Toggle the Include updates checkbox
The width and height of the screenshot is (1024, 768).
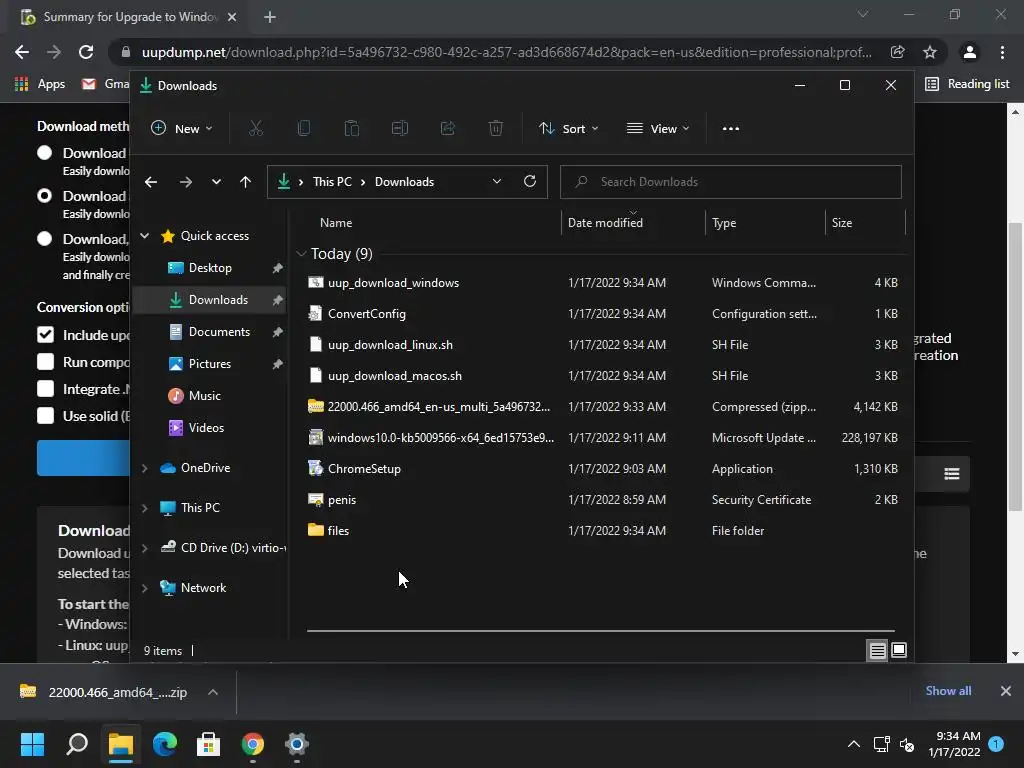point(45,335)
